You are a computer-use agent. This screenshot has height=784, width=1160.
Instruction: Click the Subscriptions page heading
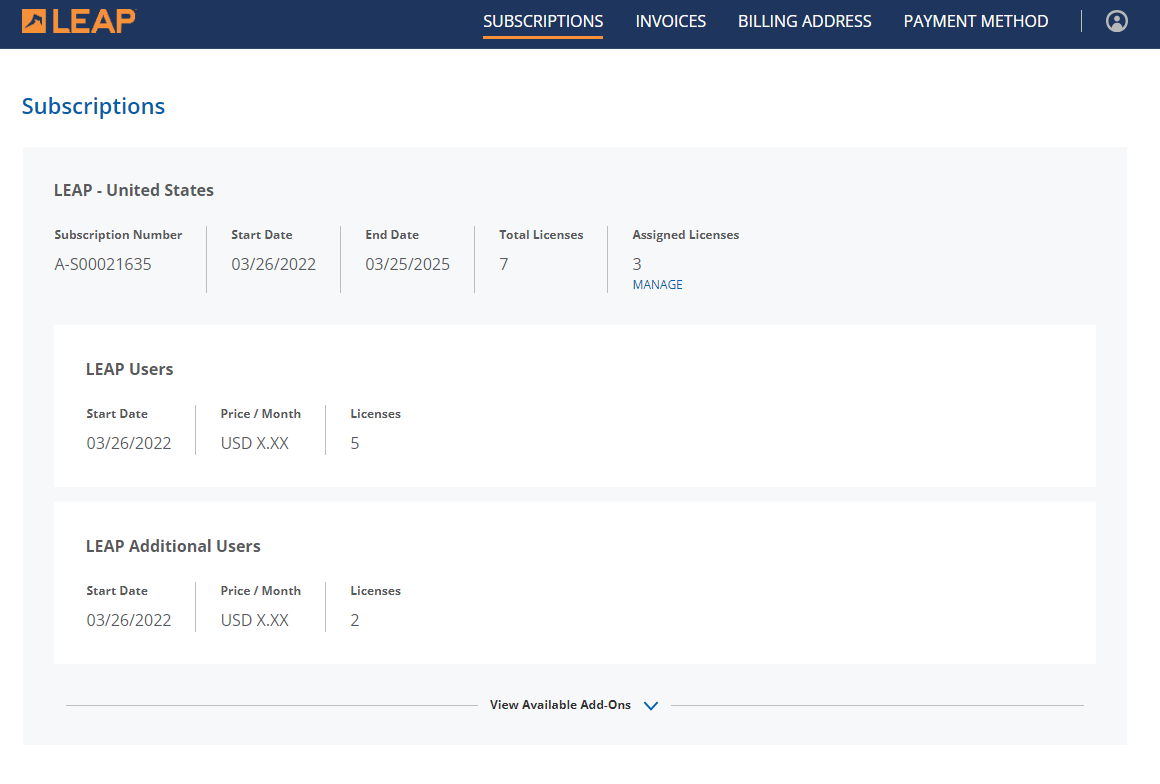pyautogui.click(x=93, y=106)
